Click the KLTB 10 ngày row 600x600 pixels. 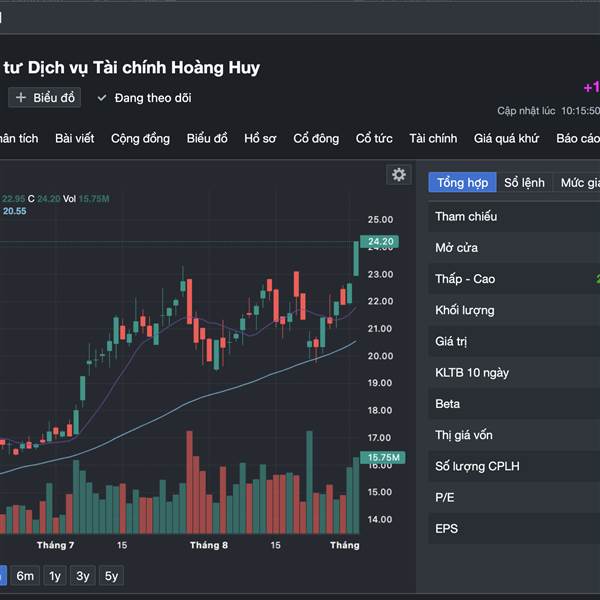pos(514,373)
